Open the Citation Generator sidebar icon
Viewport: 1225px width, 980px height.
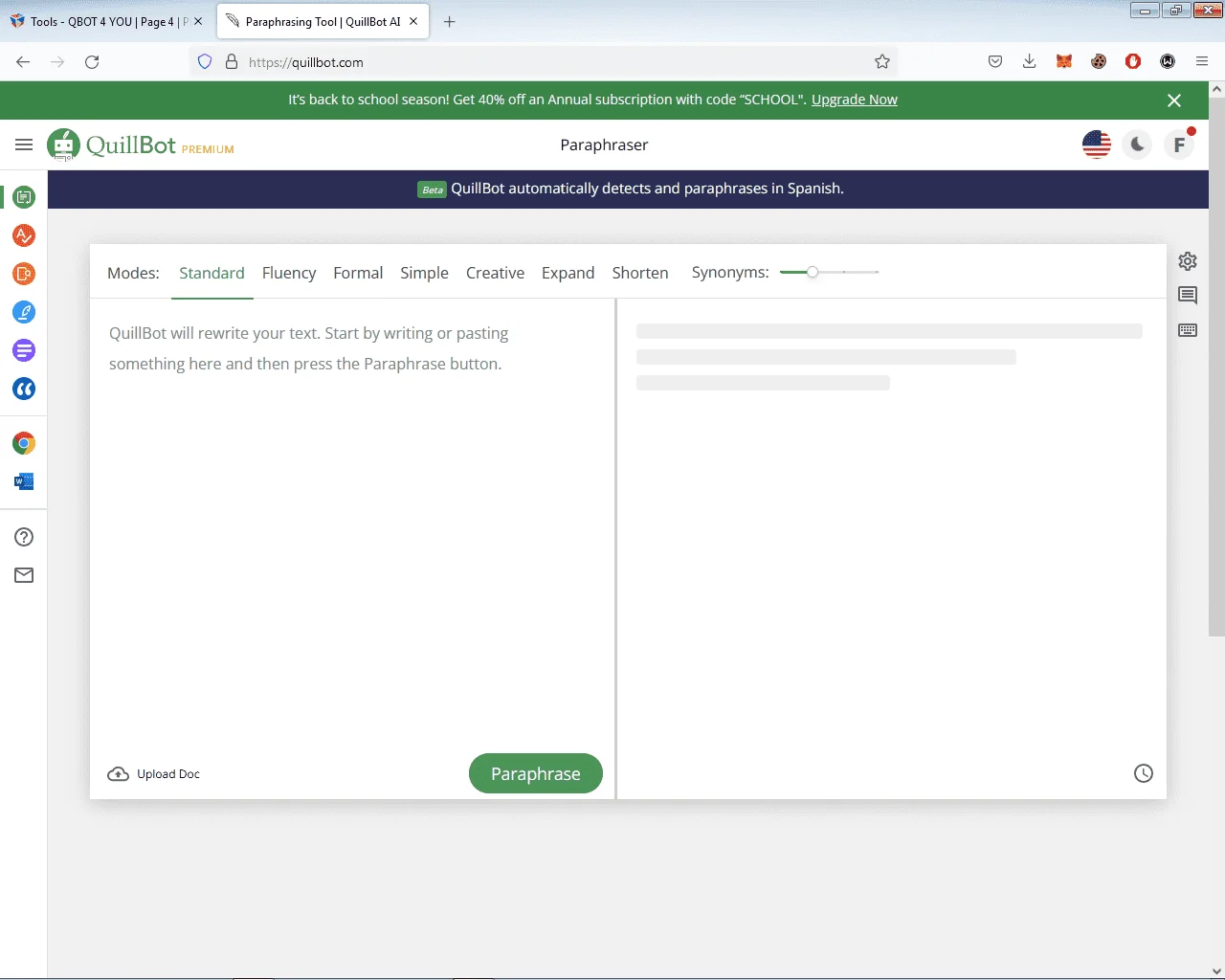[x=24, y=389]
